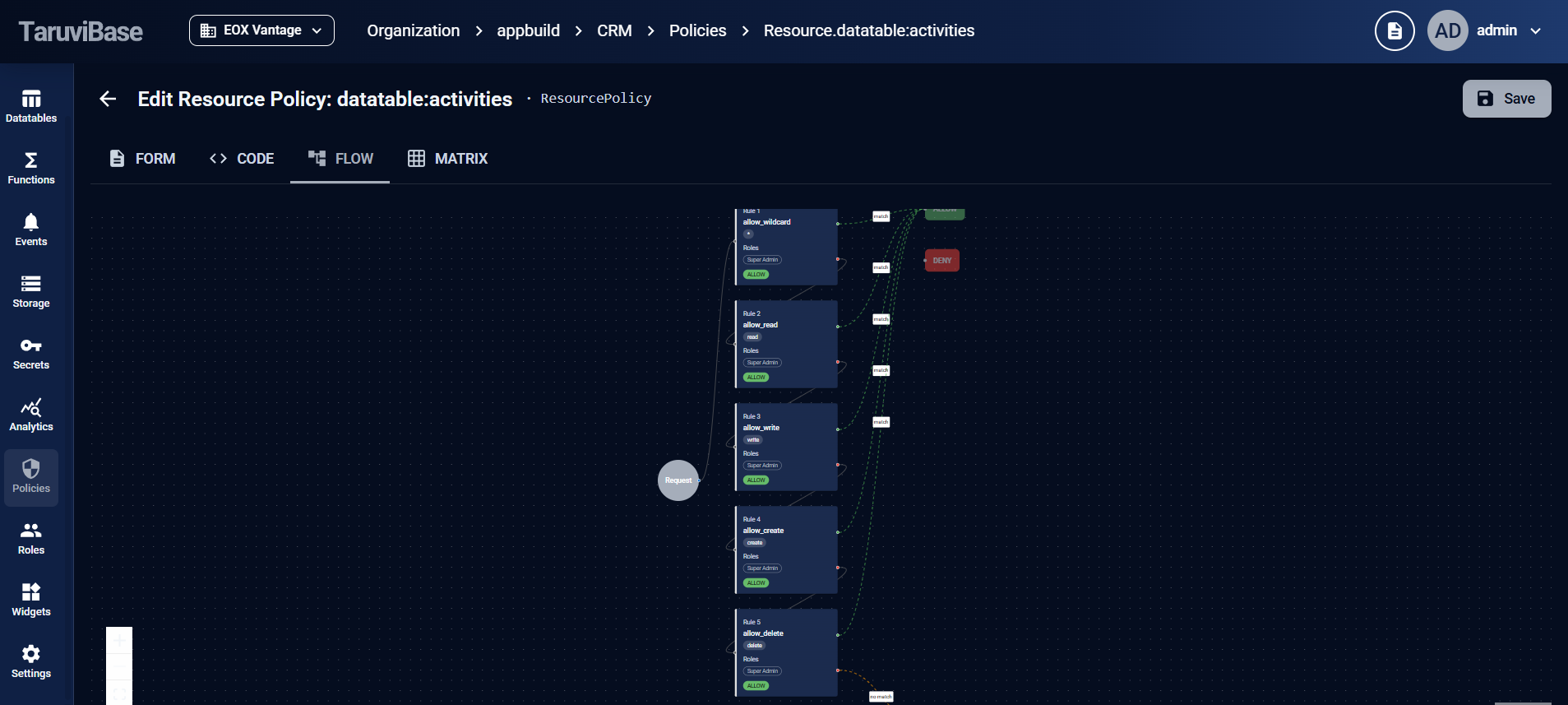The width and height of the screenshot is (1568, 705).
Task: Click the admin username text
Action: [x=1496, y=30]
